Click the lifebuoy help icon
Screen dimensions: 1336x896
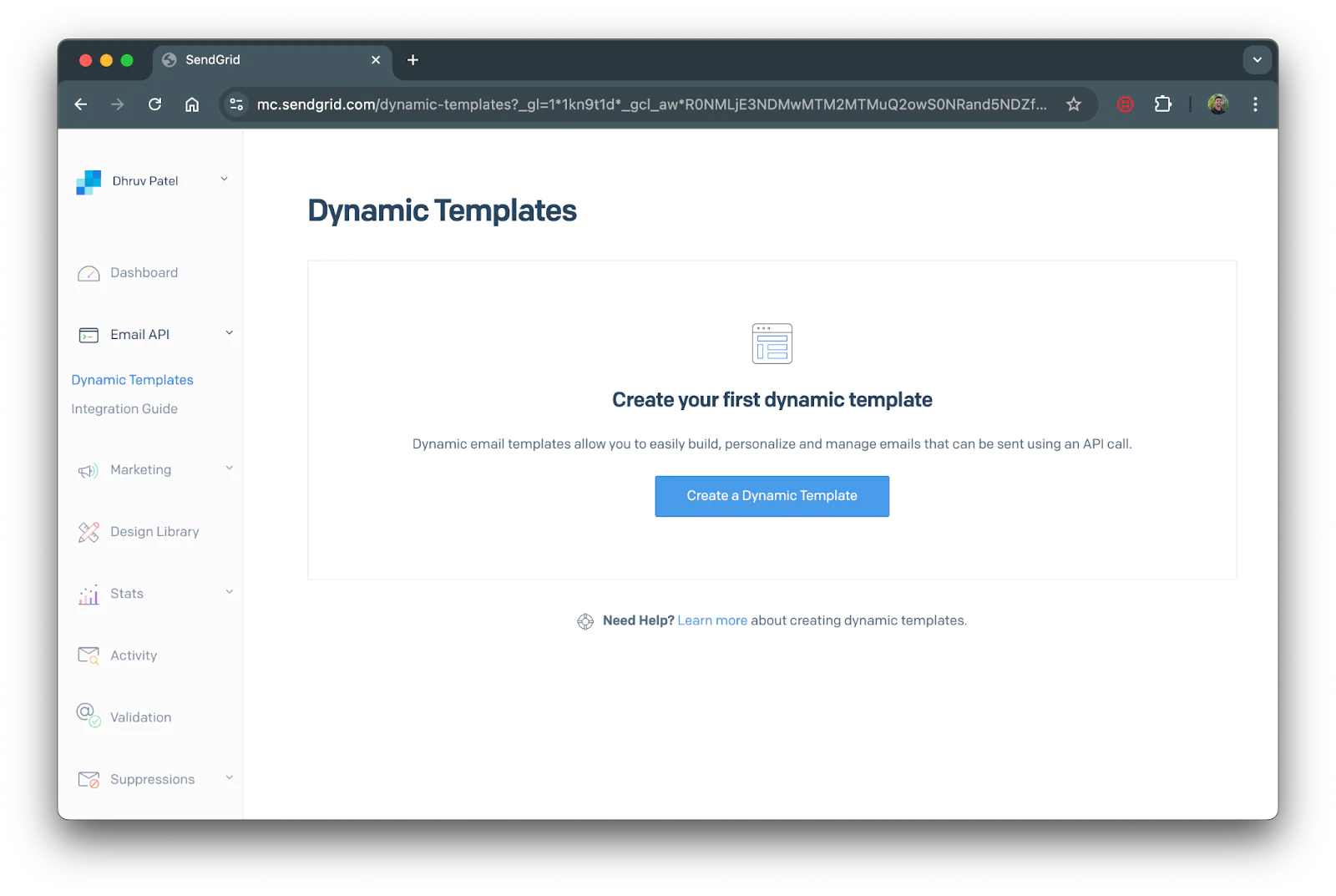[585, 621]
